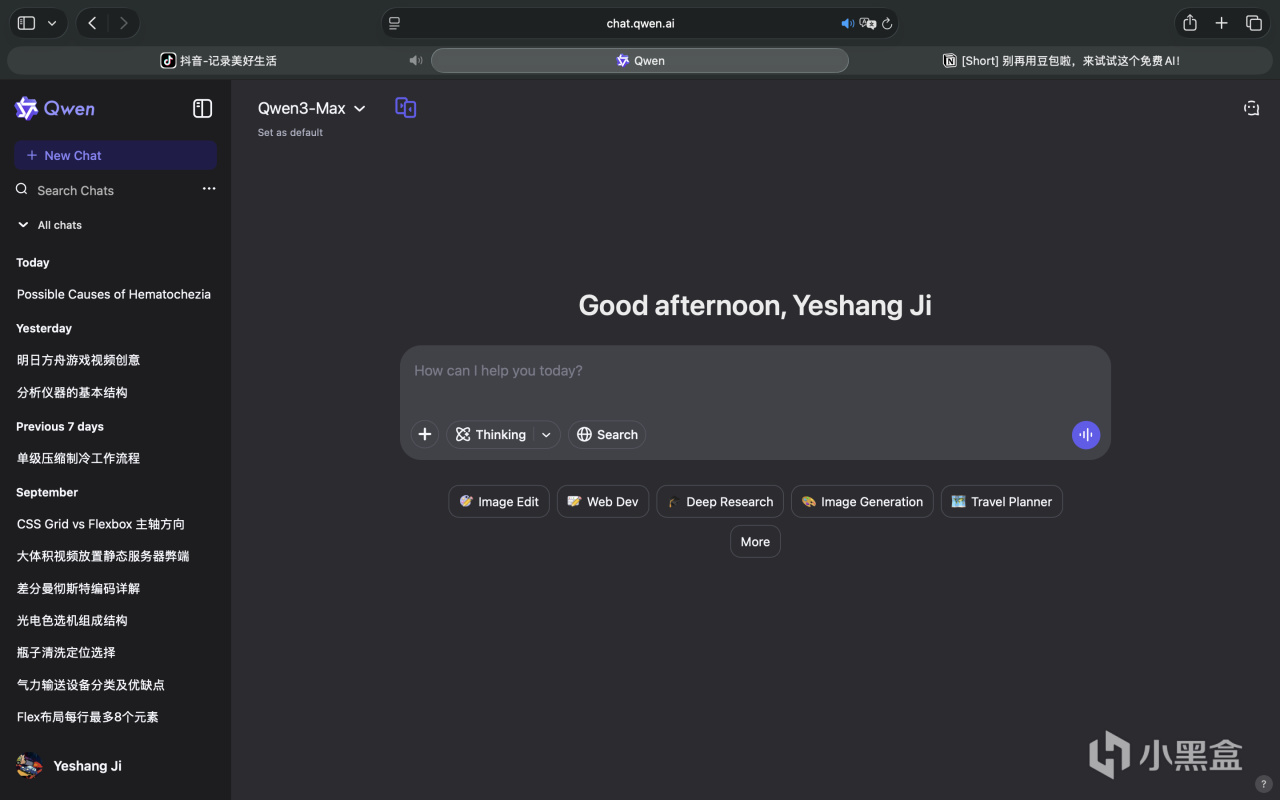Switch to the 抖音-记录美好生活 tab
Image resolution: width=1280 pixels, height=800 pixels.
click(x=218, y=61)
